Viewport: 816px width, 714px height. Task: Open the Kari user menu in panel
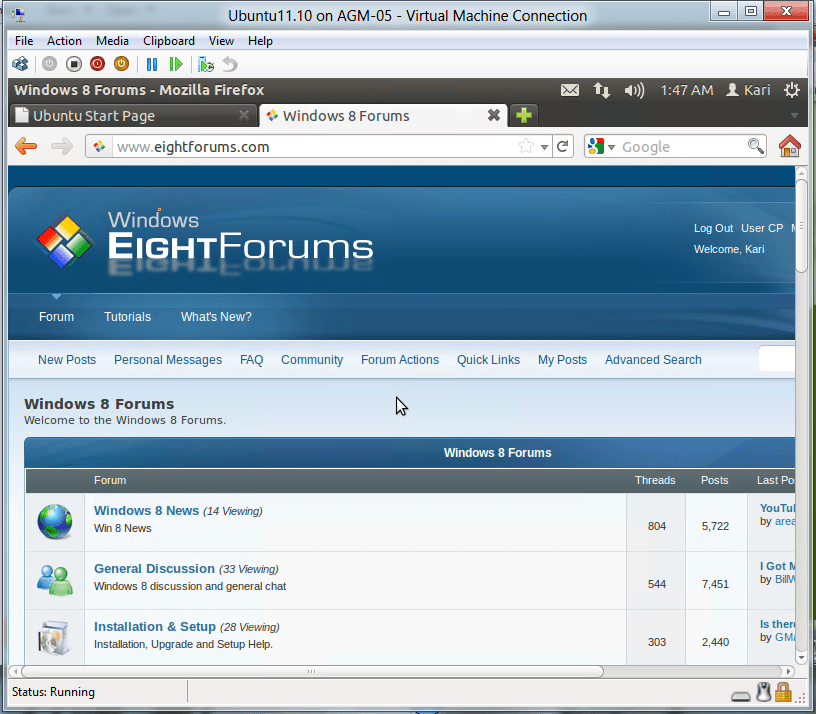click(748, 90)
